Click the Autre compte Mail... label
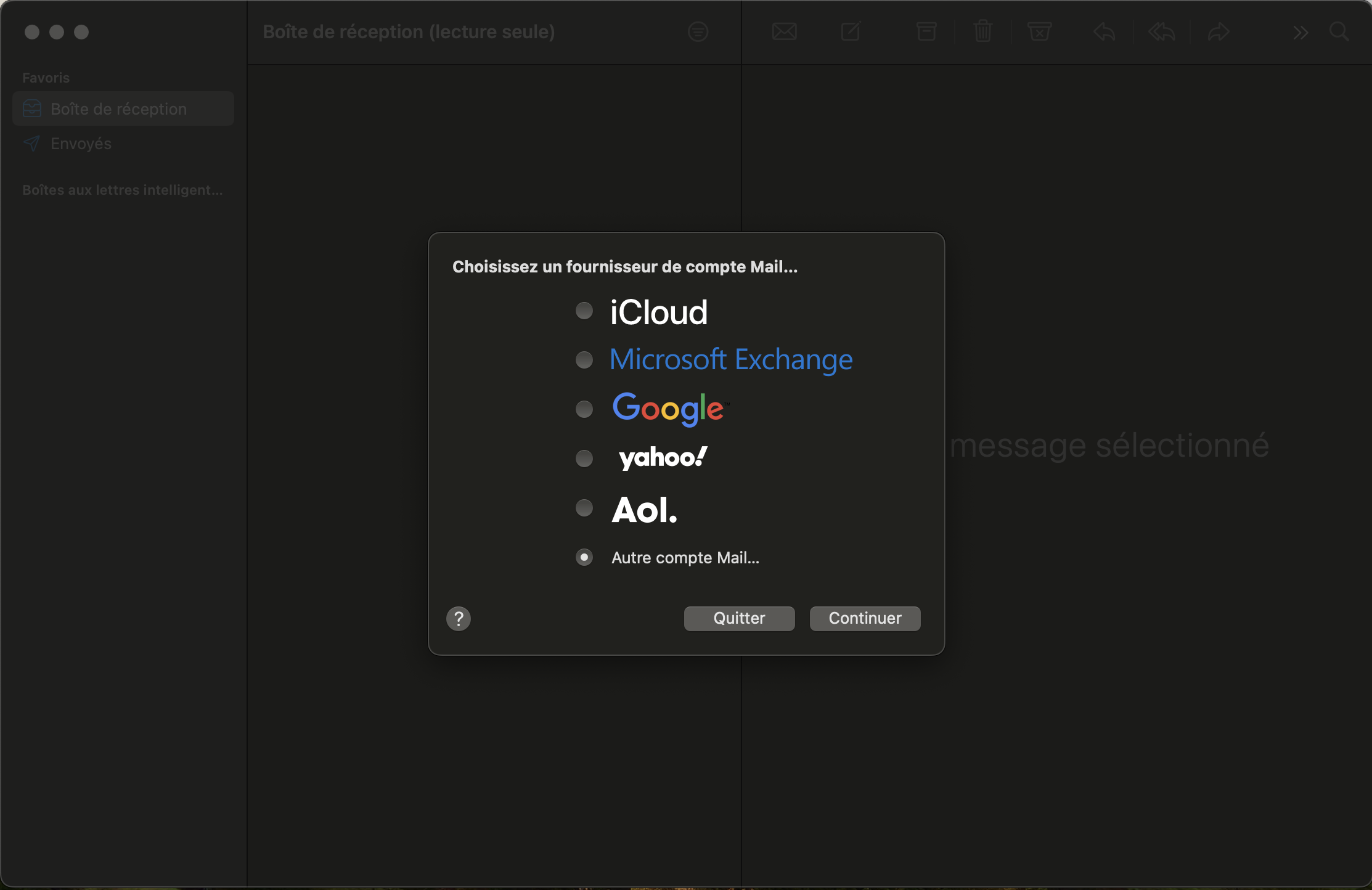Image resolution: width=1372 pixels, height=890 pixels. pos(685,558)
